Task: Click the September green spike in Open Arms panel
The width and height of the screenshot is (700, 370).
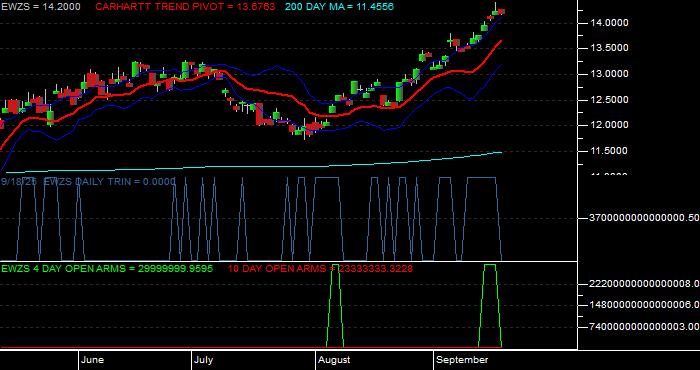Action: pos(490,306)
